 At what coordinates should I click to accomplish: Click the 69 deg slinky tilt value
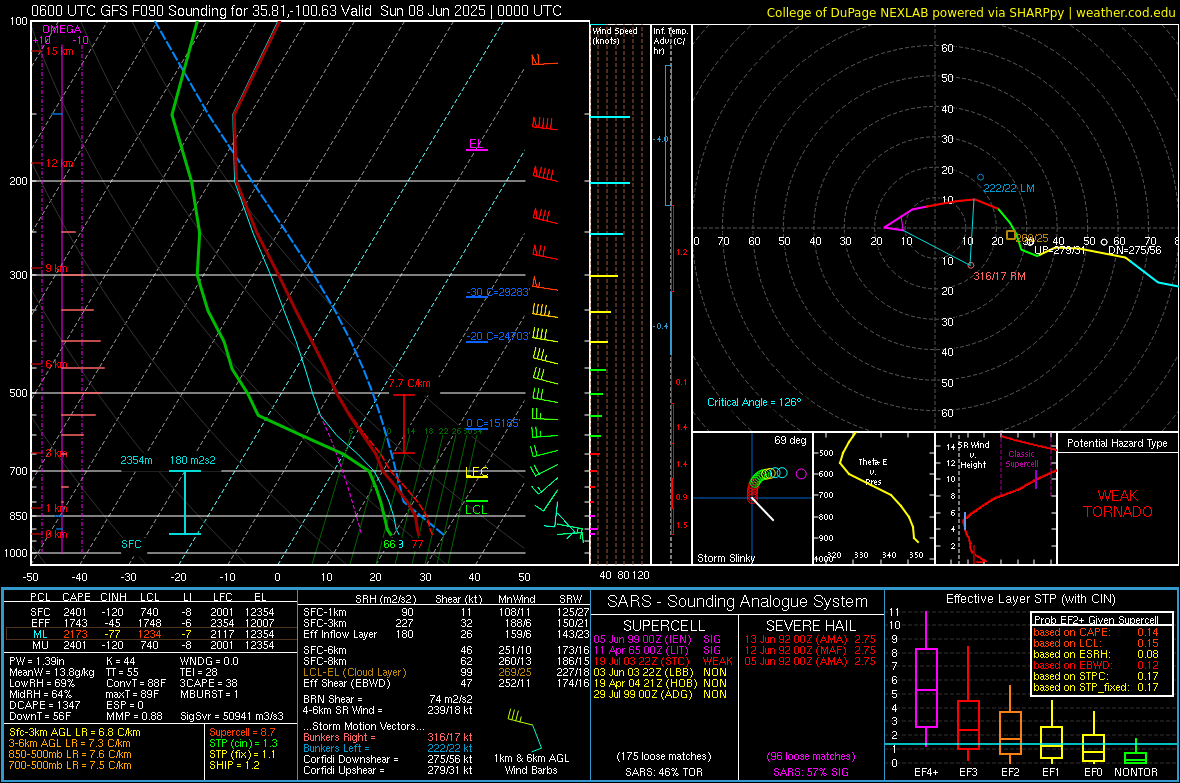pyautogui.click(x=790, y=440)
